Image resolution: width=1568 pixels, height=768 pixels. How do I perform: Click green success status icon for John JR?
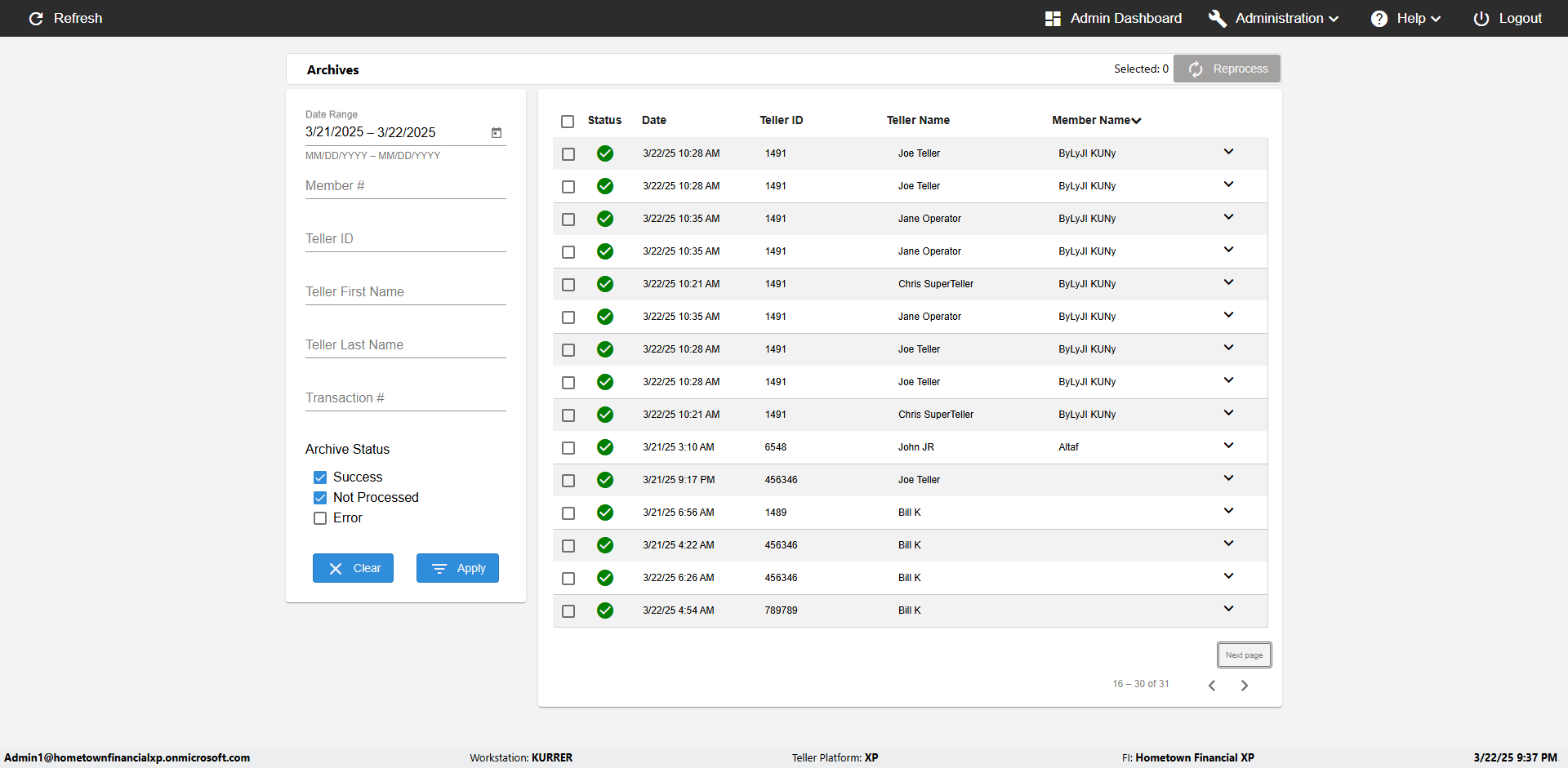coord(605,447)
